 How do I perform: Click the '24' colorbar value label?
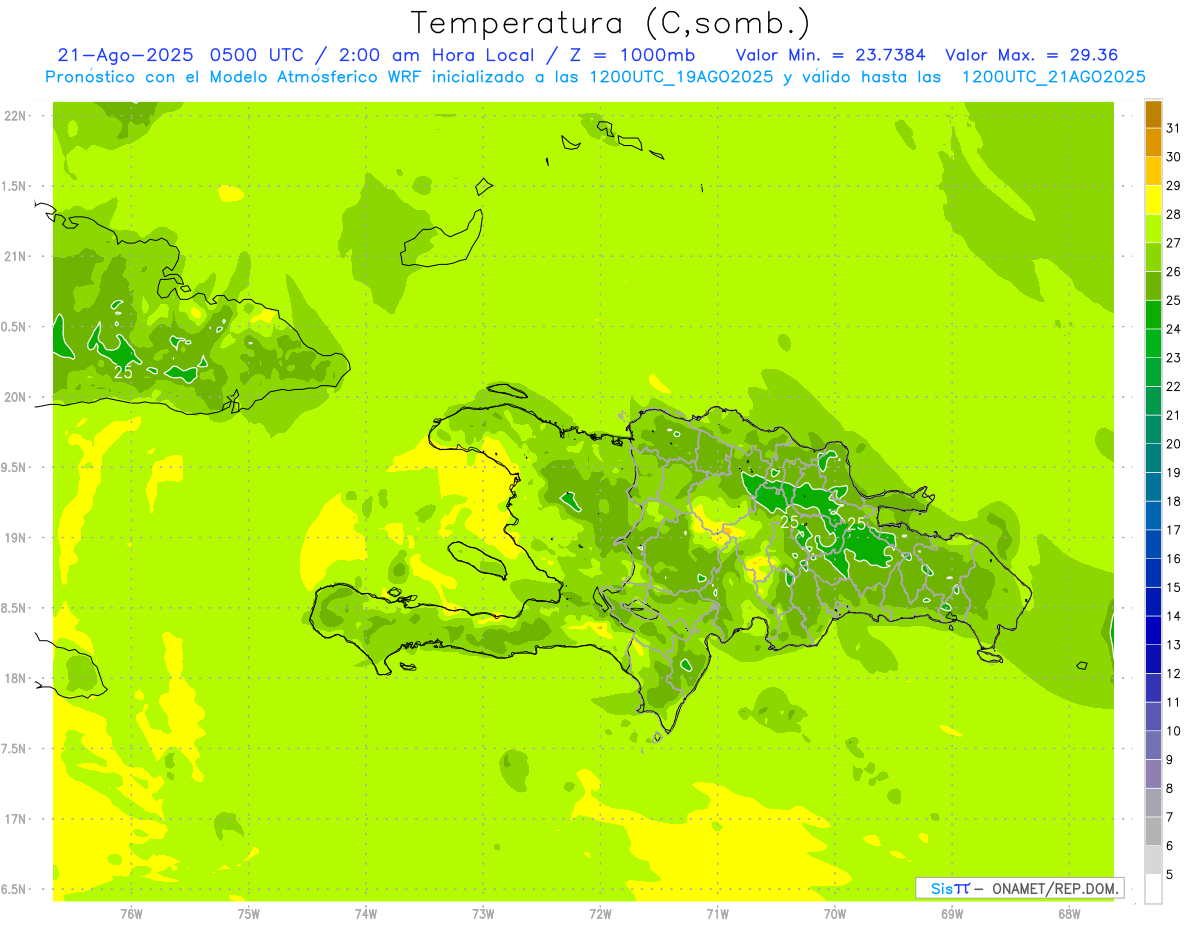[x=1174, y=329]
